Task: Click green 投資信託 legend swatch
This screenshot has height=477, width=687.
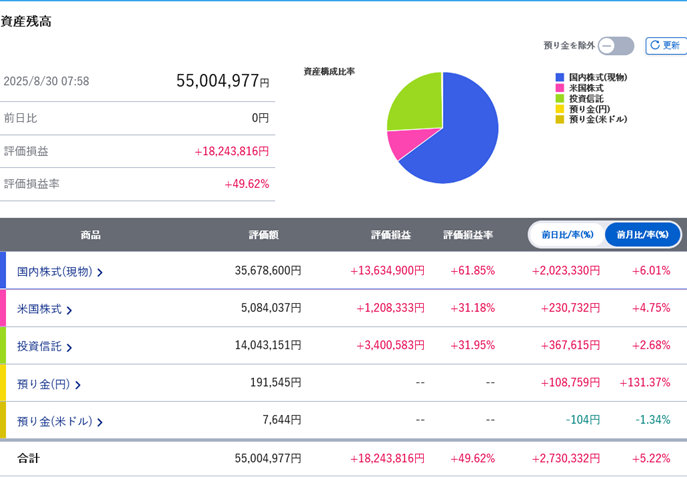Action: click(x=560, y=99)
